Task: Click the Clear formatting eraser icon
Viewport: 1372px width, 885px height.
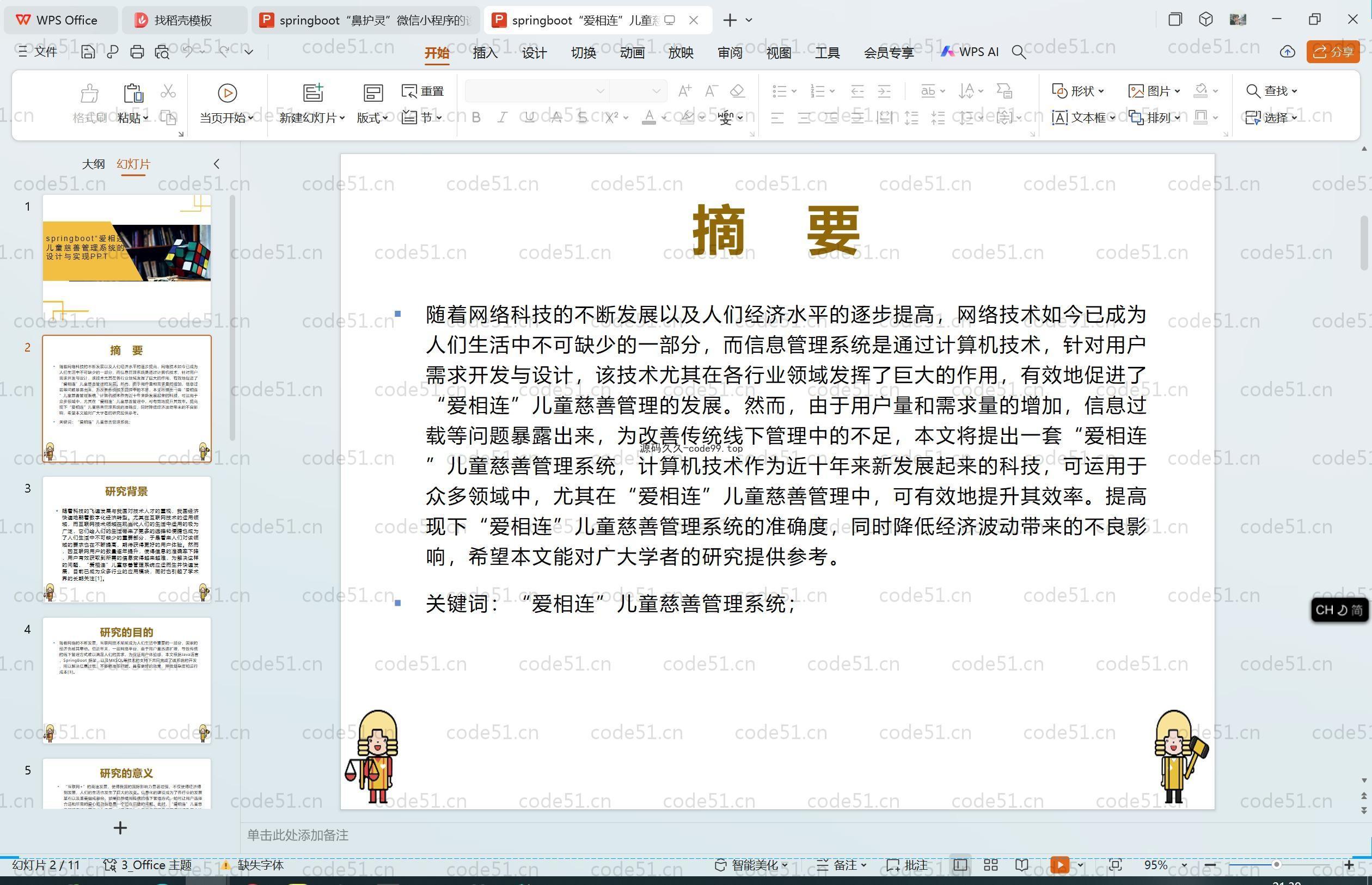Action: (x=737, y=91)
